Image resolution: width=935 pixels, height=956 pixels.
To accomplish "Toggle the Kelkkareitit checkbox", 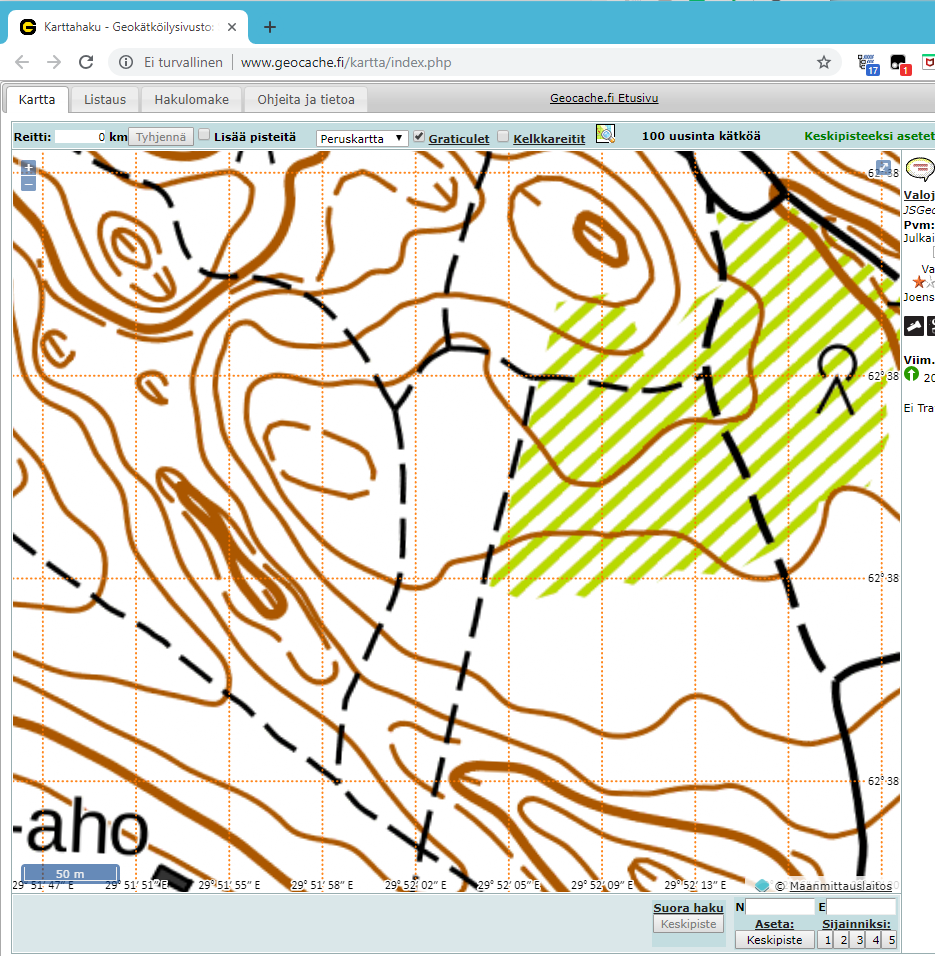I will coord(503,137).
